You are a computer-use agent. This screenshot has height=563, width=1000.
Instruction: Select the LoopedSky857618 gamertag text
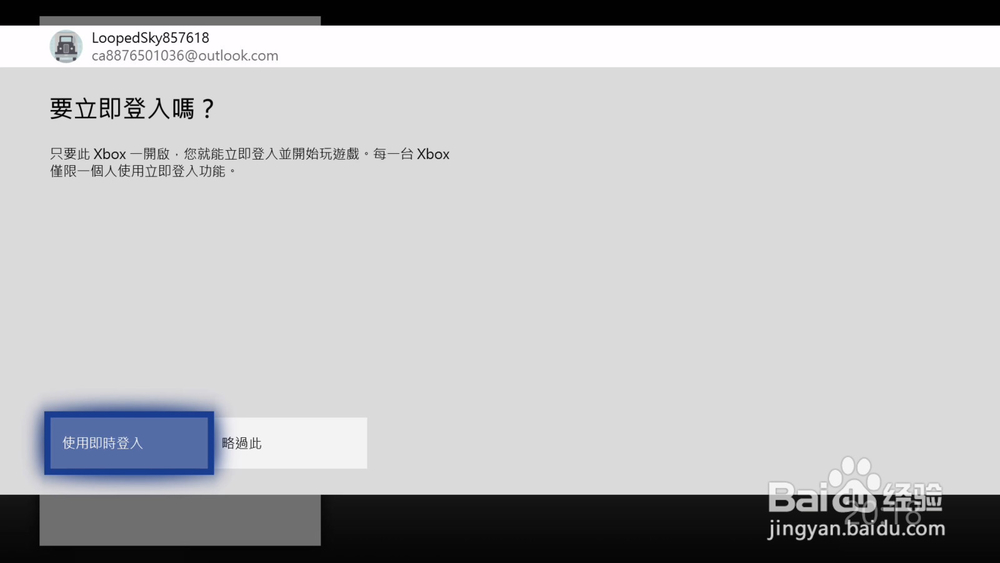tap(151, 38)
